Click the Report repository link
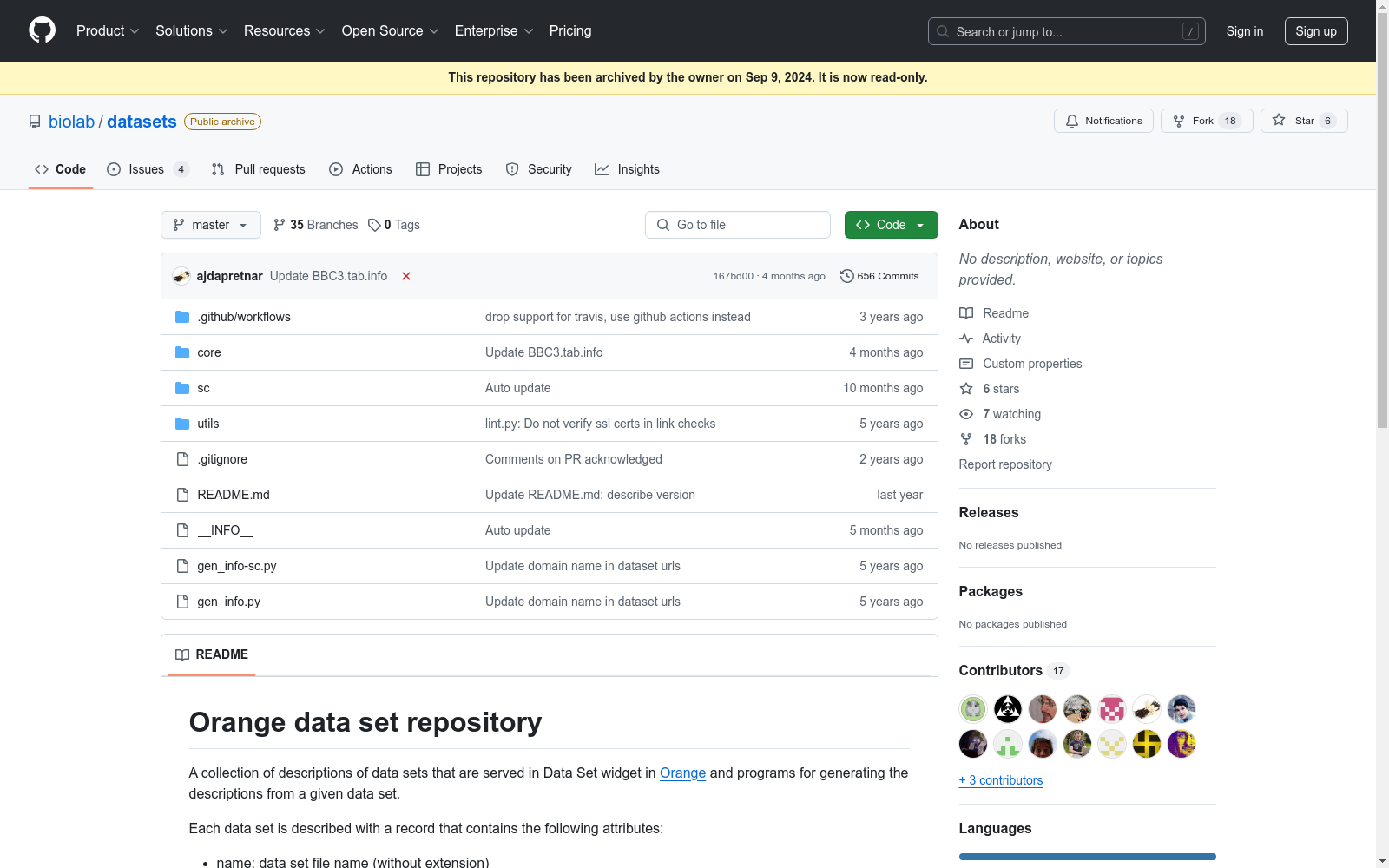This screenshot has width=1389, height=868. 1005,464
